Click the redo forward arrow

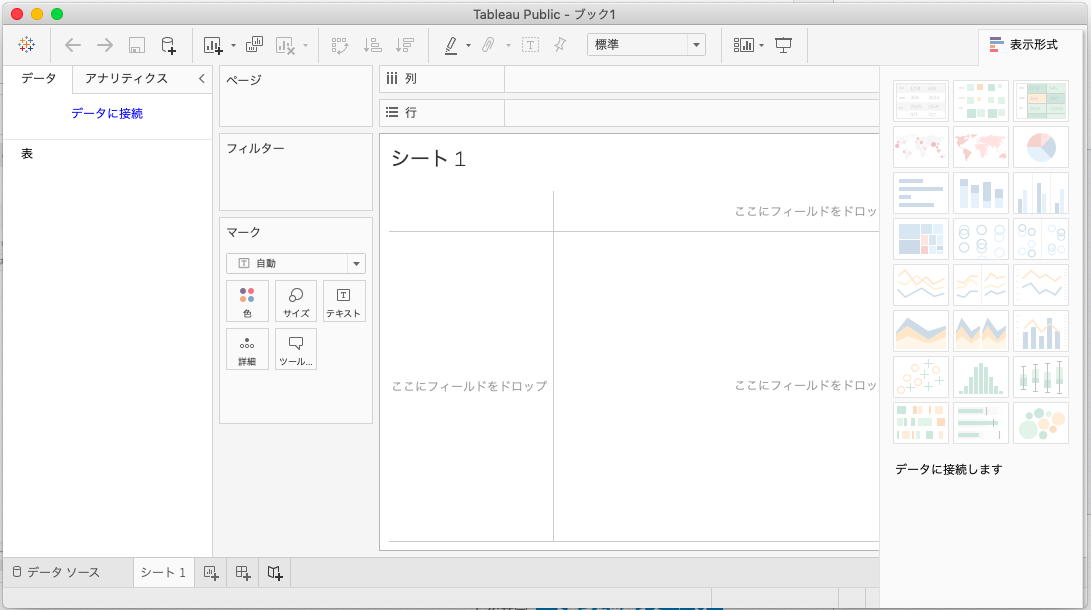104,45
